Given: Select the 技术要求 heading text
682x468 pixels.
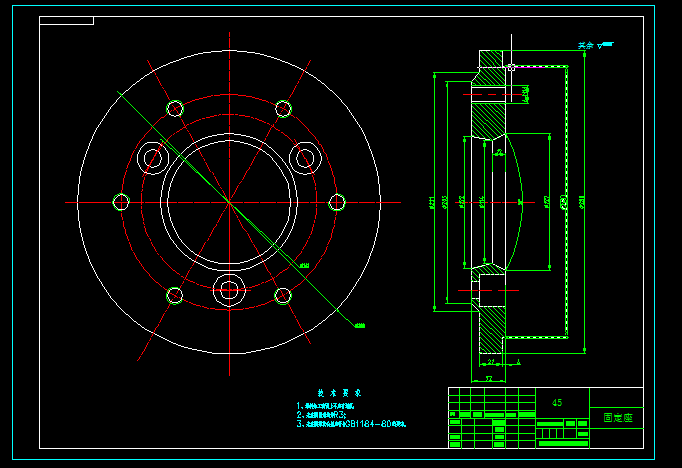Looking at the screenshot, I should click(339, 393).
